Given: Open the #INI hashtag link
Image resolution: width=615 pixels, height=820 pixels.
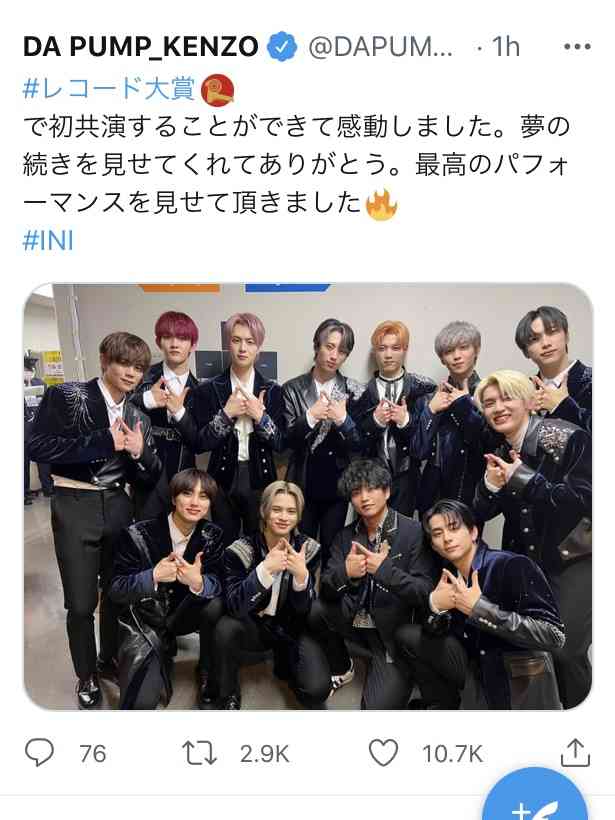Looking at the screenshot, I should (x=48, y=241).
